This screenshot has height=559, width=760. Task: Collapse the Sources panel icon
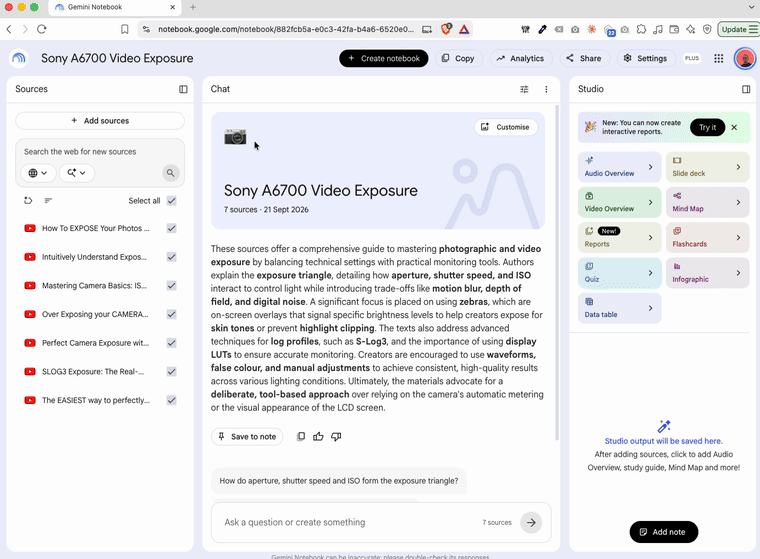pos(183,89)
